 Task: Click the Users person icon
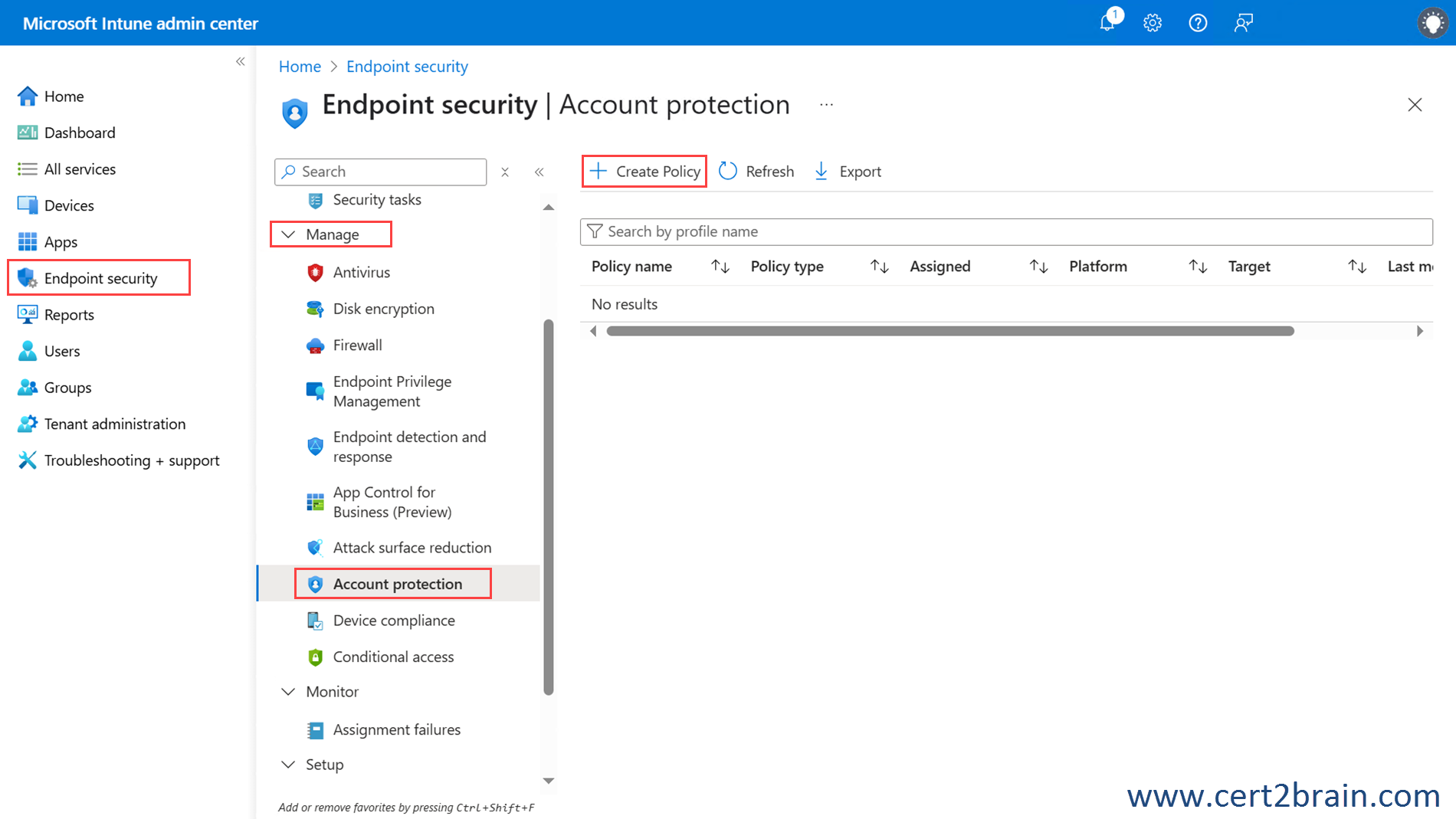click(x=28, y=351)
